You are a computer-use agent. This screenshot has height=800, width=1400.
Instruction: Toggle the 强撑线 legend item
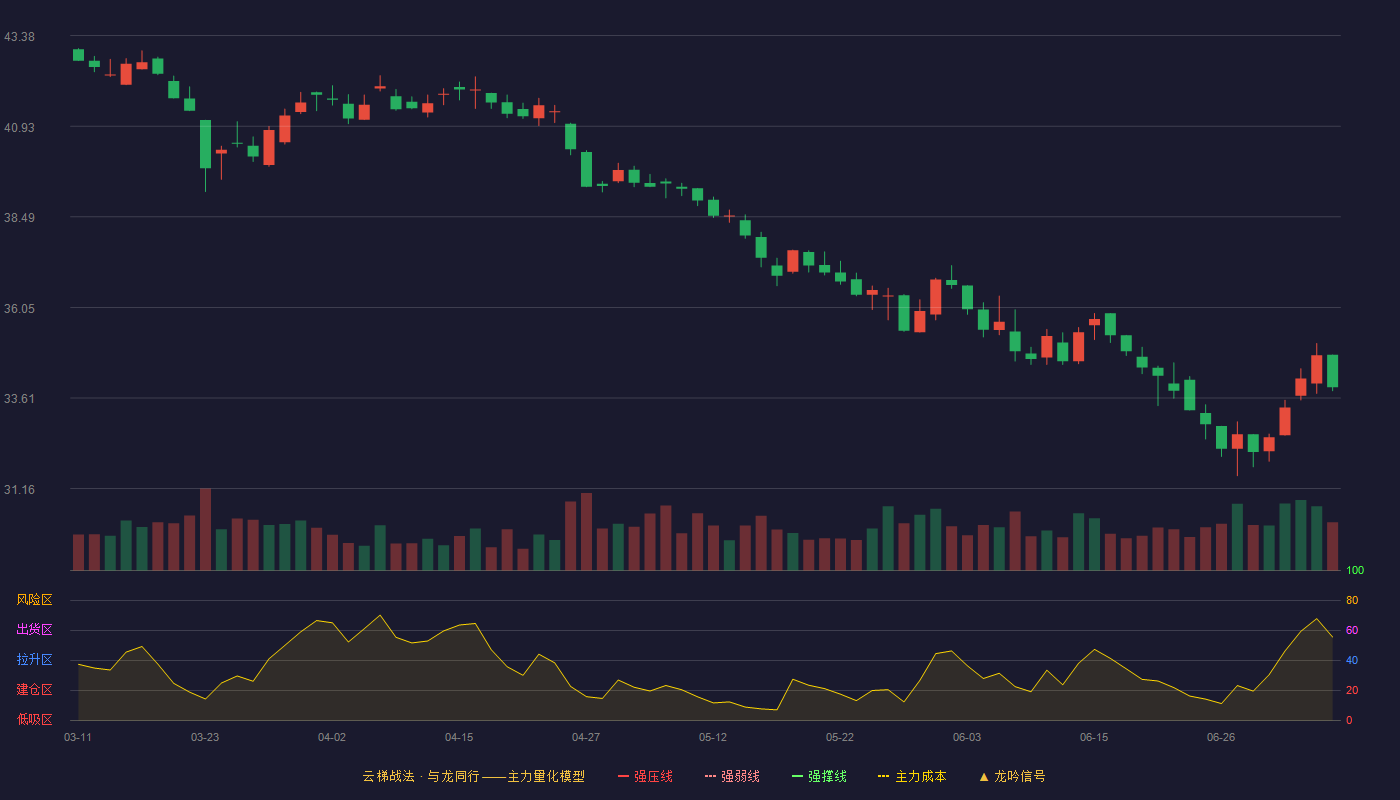coord(819,776)
